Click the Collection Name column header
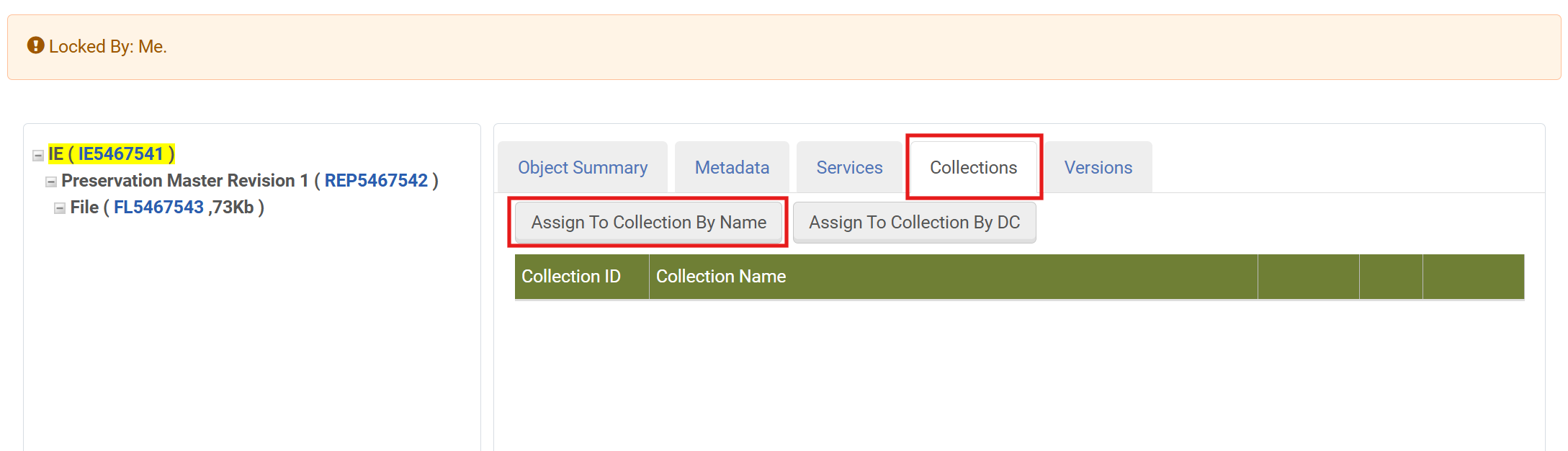This screenshot has width=1568, height=451. pyautogui.click(x=720, y=276)
